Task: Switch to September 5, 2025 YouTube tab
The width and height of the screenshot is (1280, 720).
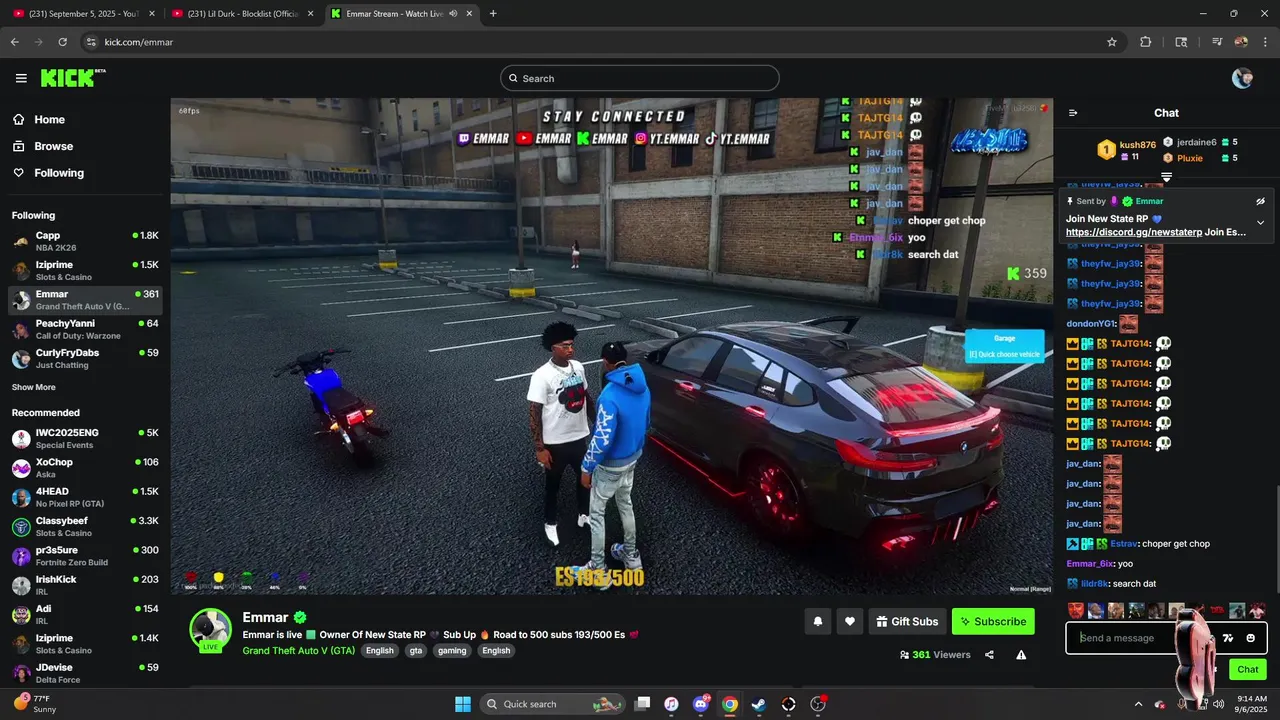Action: pyautogui.click(x=82, y=14)
